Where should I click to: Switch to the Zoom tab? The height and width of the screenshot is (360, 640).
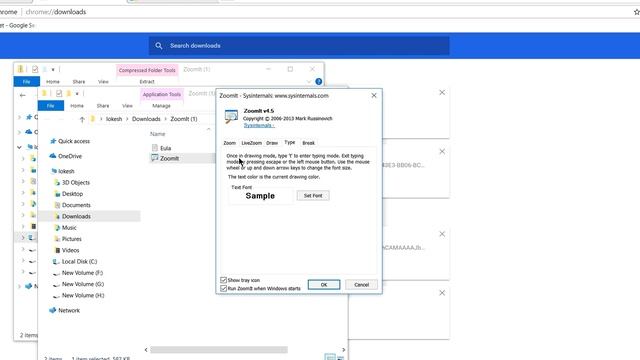coord(229,143)
